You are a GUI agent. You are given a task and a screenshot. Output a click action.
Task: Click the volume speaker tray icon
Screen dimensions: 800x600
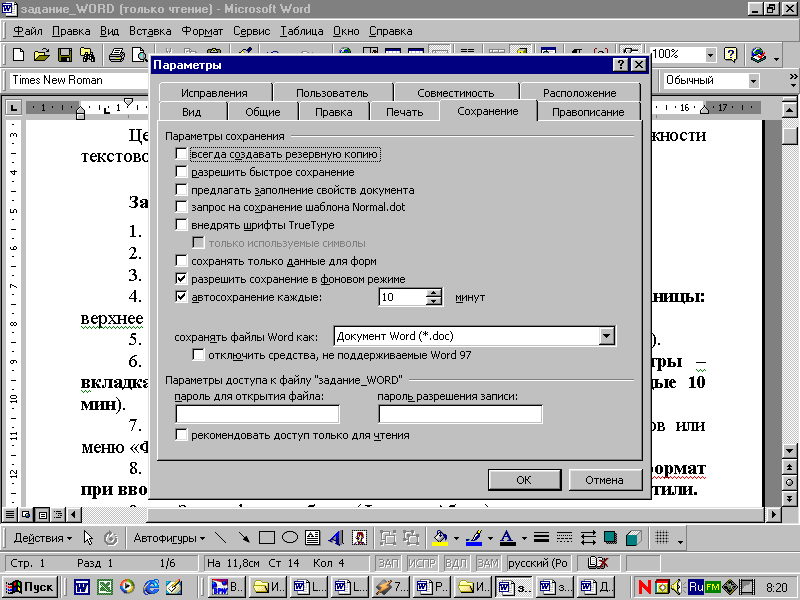(x=677, y=587)
